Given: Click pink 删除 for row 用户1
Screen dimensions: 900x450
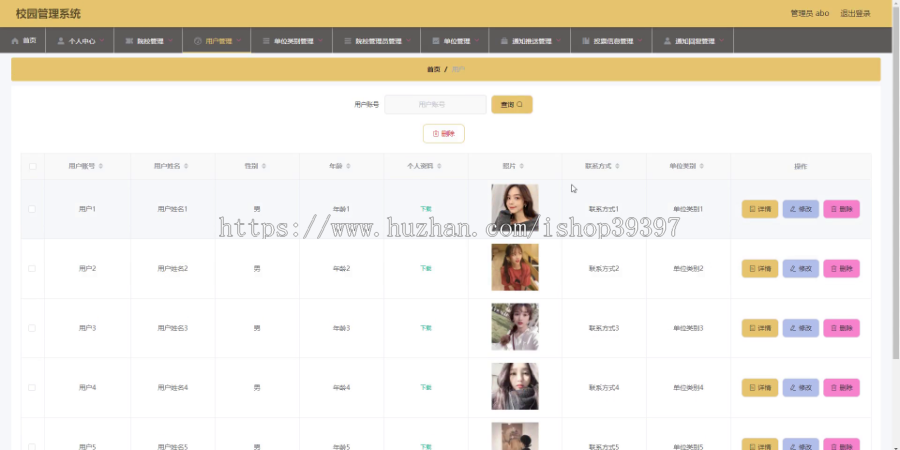Looking at the screenshot, I should (841, 209).
